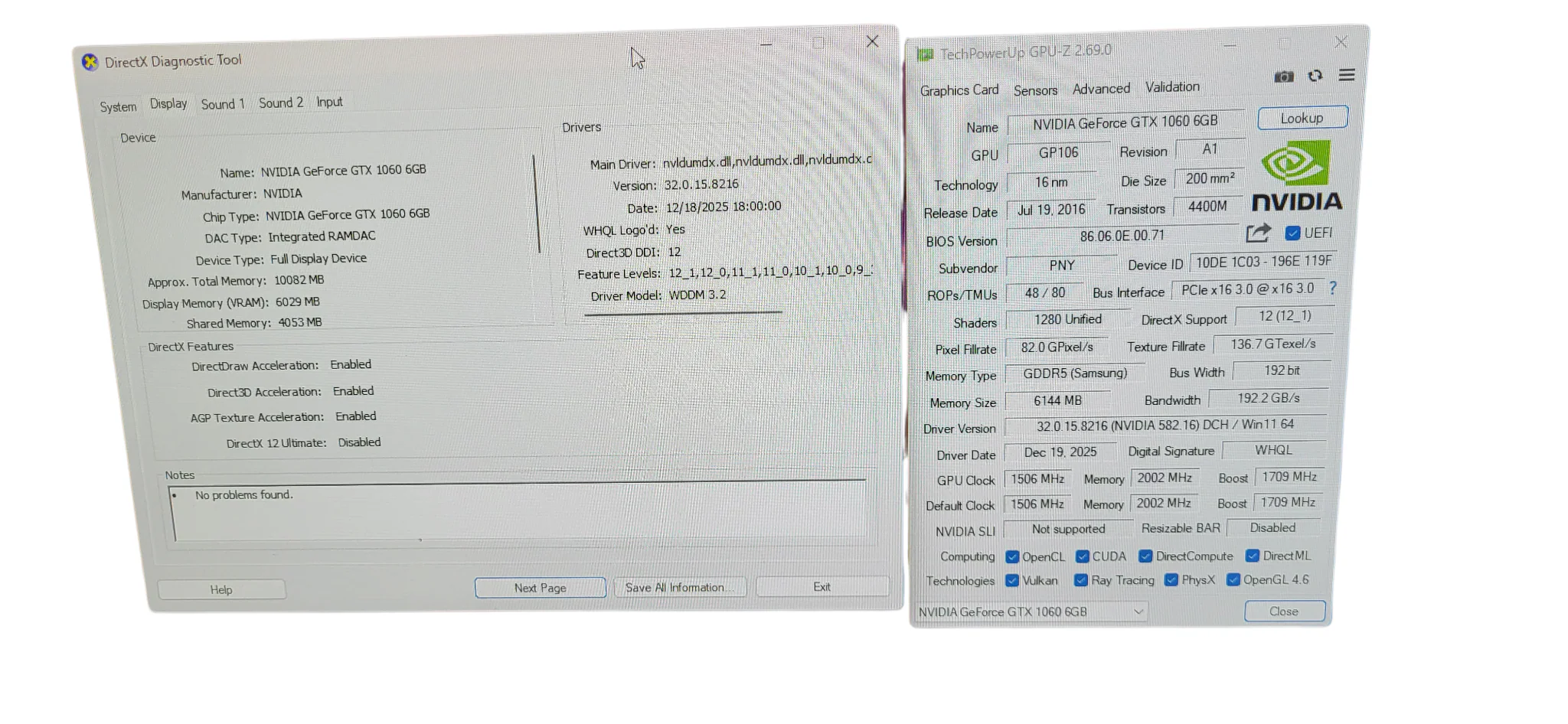This screenshot has width=1568, height=724.
Task: Click the NVIDIA logo in GPU-Z
Action: (x=1296, y=176)
